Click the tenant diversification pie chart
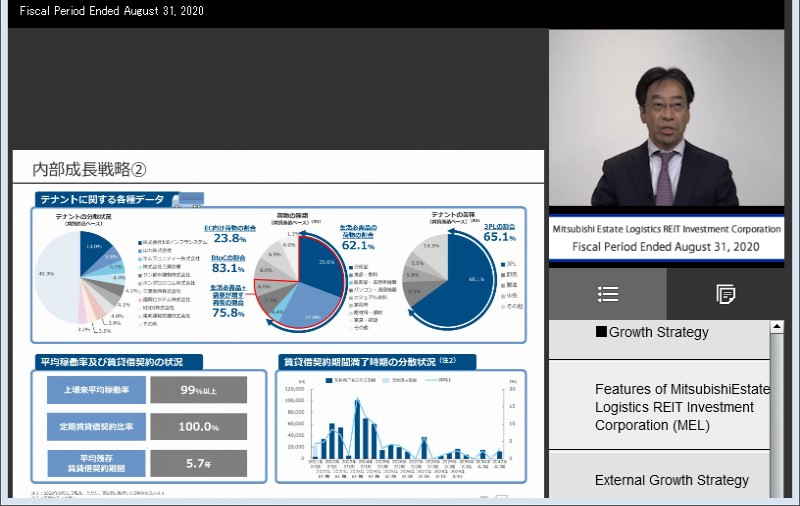Image resolution: width=800 pixels, height=506 pixels. tap(80, 277)
